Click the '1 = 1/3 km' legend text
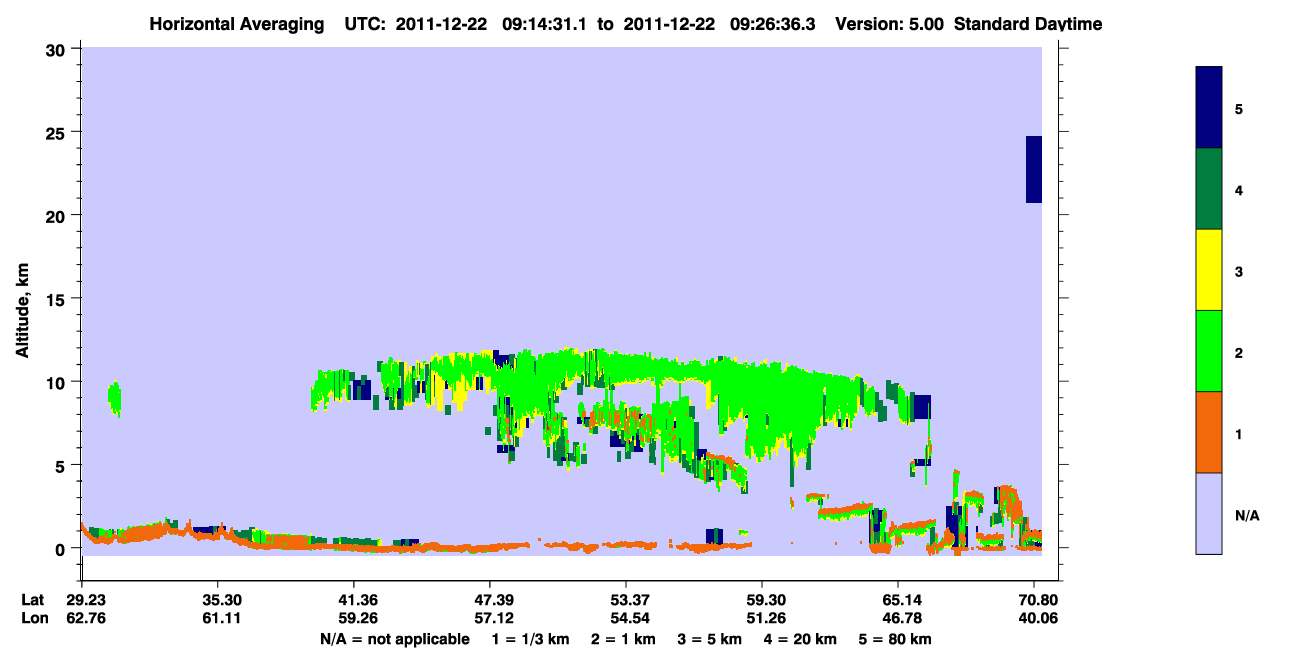 (530, 639)
